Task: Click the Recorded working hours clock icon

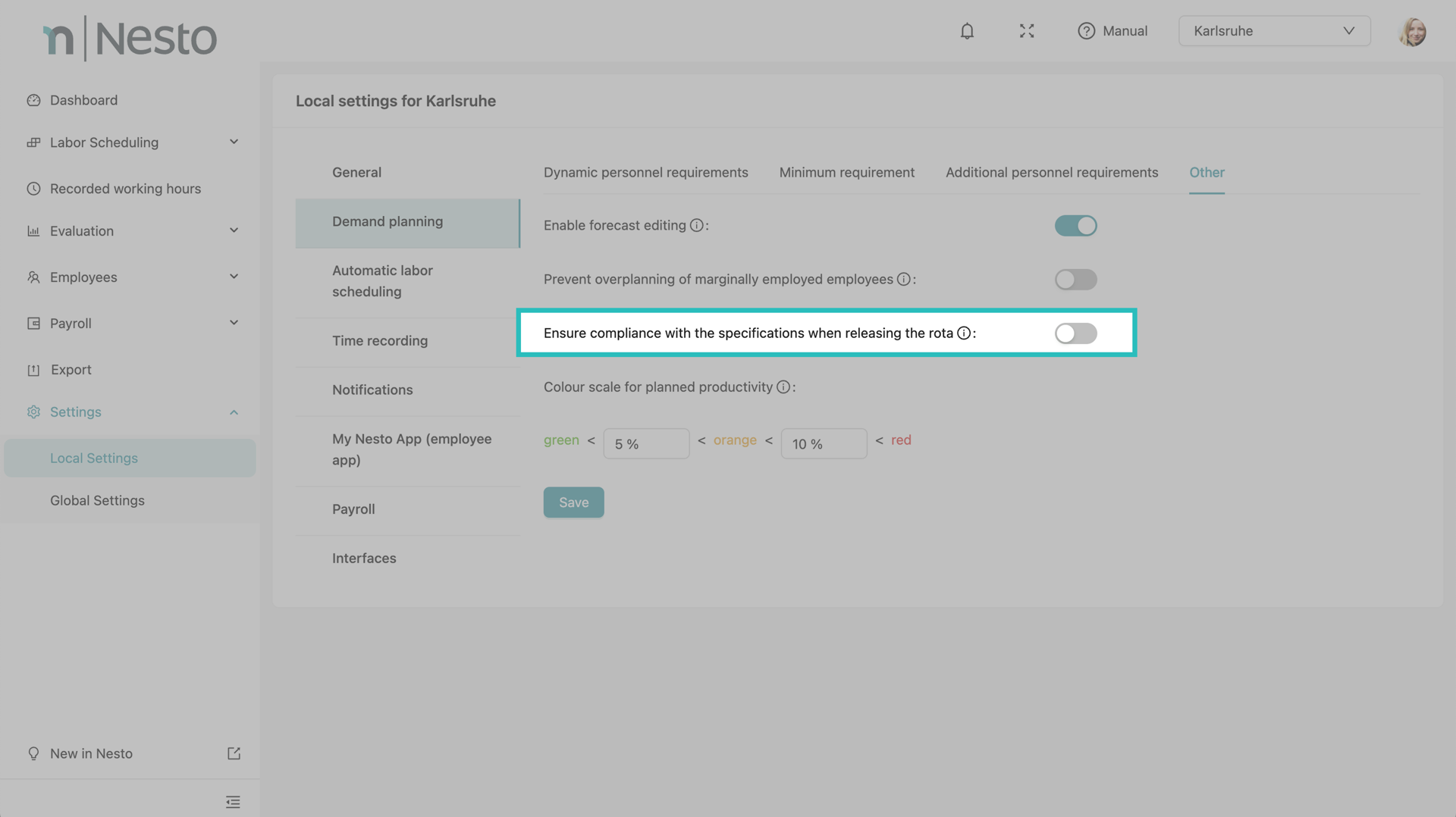Action: pos(34,189)
